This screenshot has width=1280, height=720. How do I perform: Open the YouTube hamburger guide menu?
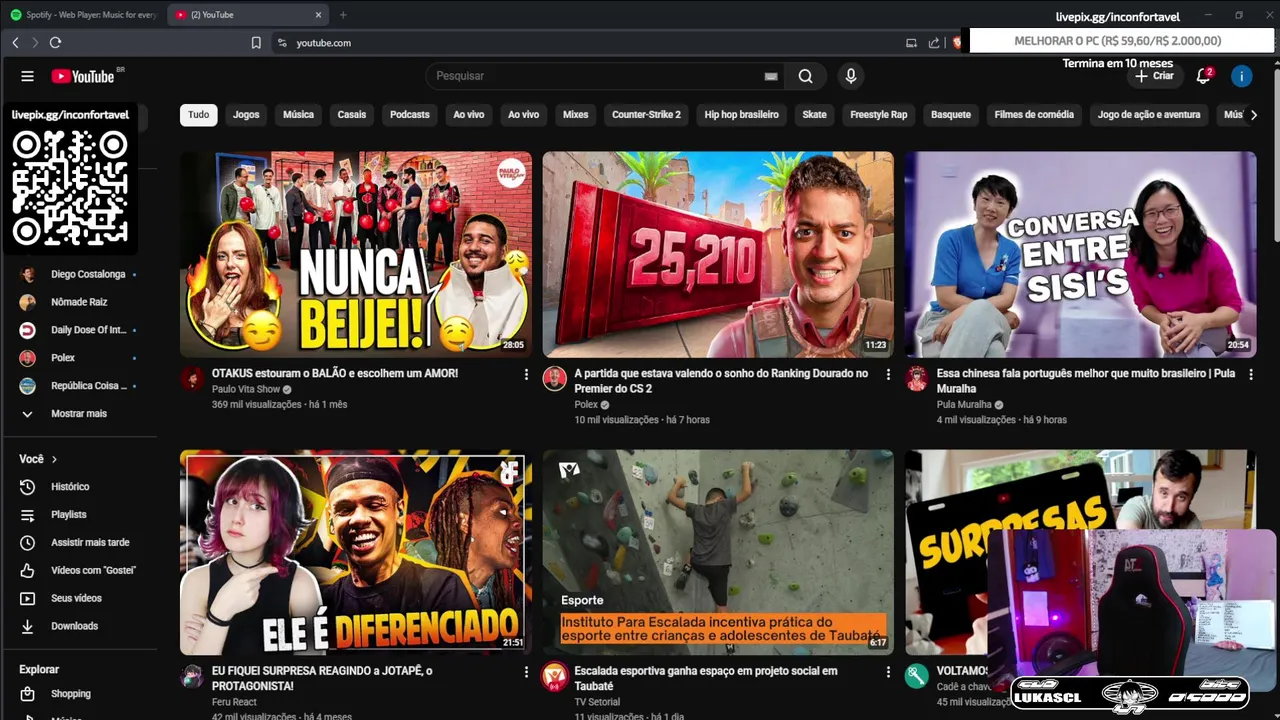pos(27,76)
